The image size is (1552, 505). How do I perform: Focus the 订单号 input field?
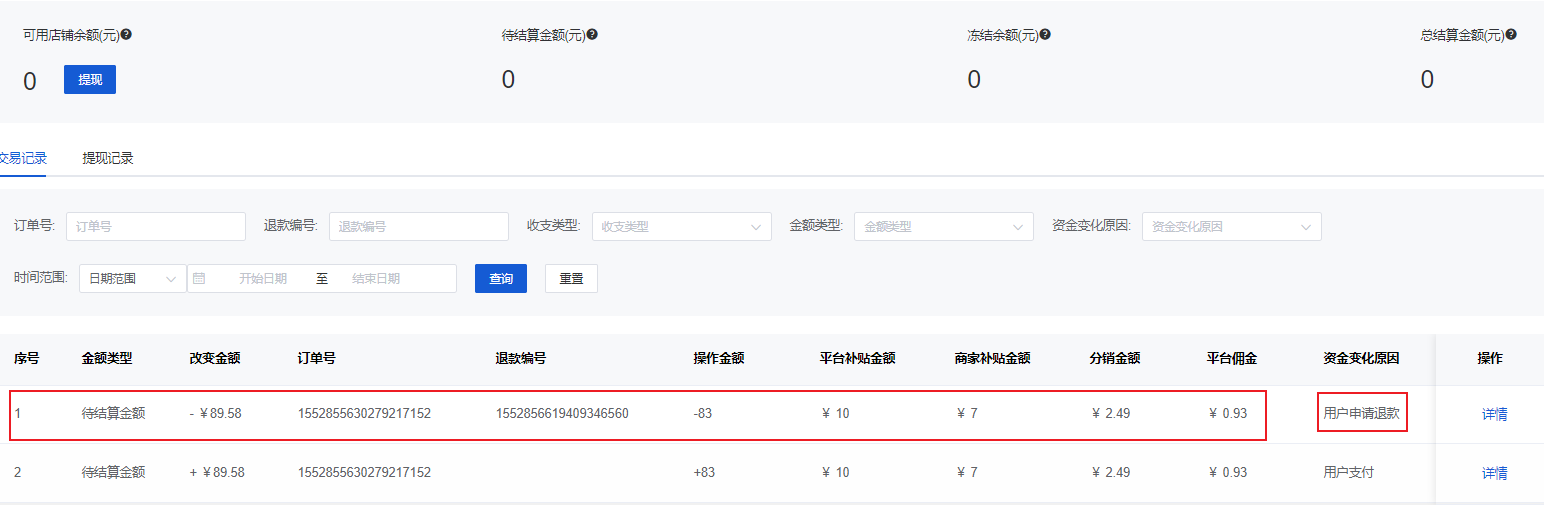tap(155, 227)
